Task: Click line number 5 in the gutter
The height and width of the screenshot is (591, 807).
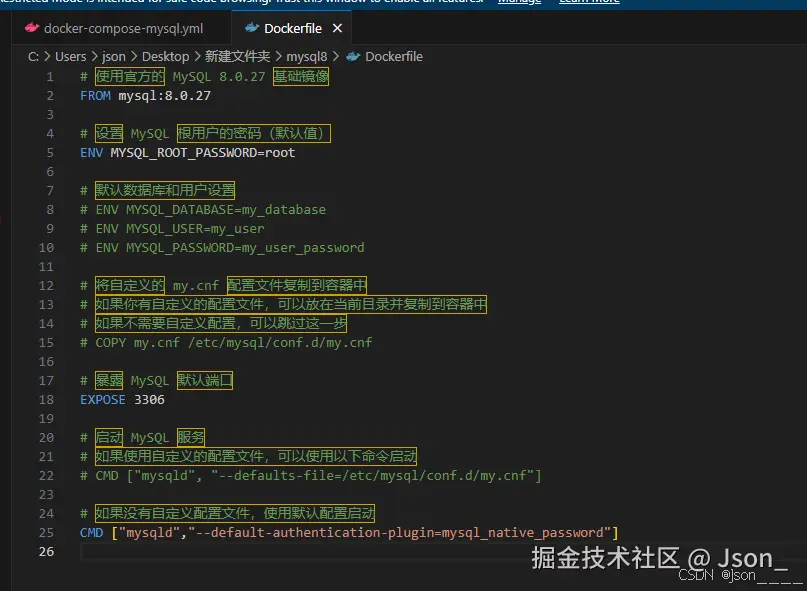Action: pyautogui.click(x=50, y=153)
